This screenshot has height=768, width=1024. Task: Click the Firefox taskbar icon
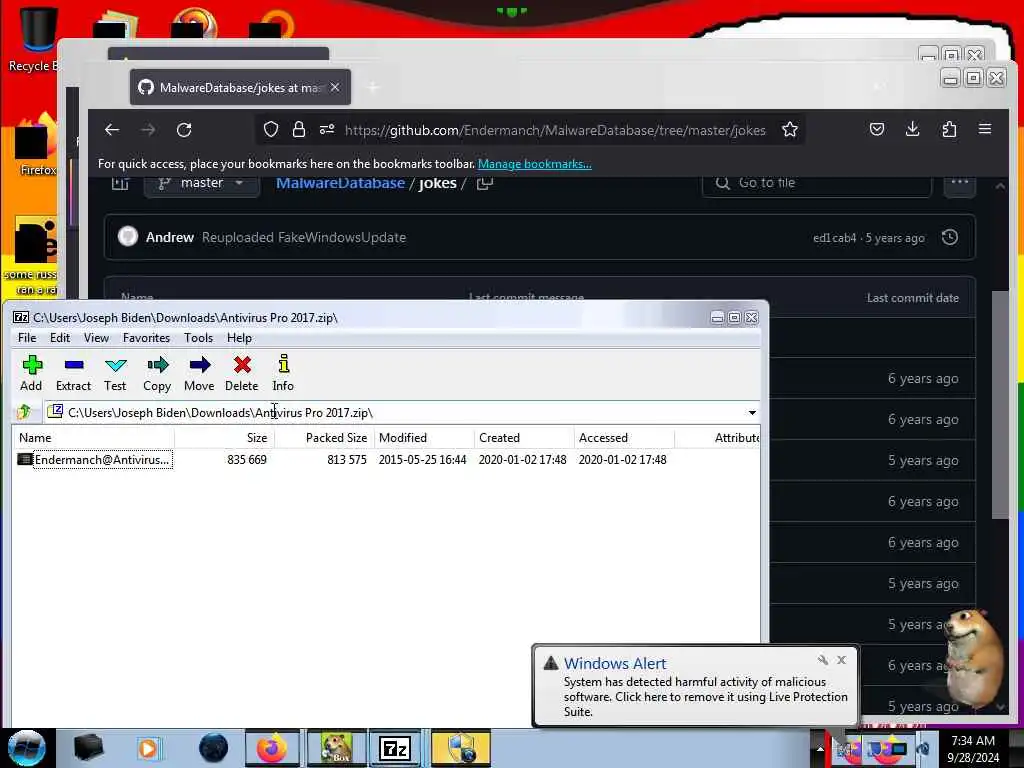[272, 748]
